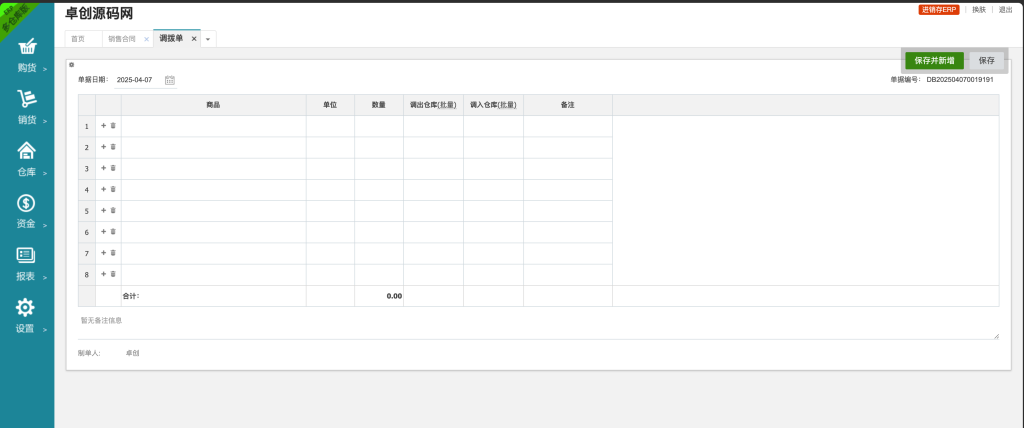Open the 仓库 warehouse icon
The height and width of the screenshot is (428, 1024).
[x=27, y=151]
